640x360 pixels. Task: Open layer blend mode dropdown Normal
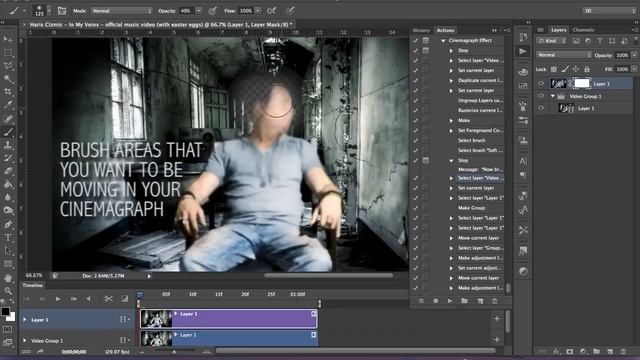click(x=564, y=55)
